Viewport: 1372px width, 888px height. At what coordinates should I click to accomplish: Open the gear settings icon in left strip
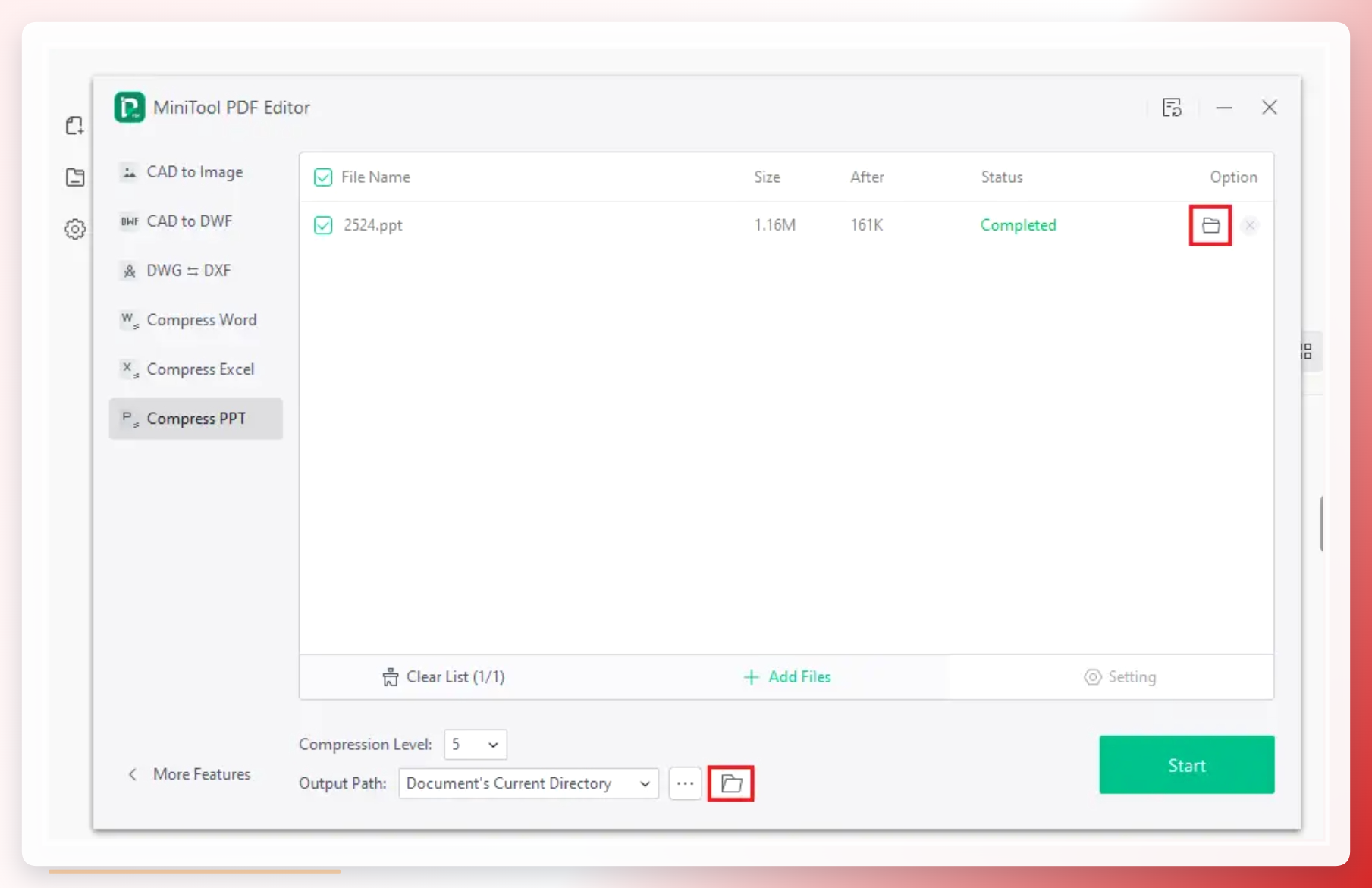pos(75,229)
